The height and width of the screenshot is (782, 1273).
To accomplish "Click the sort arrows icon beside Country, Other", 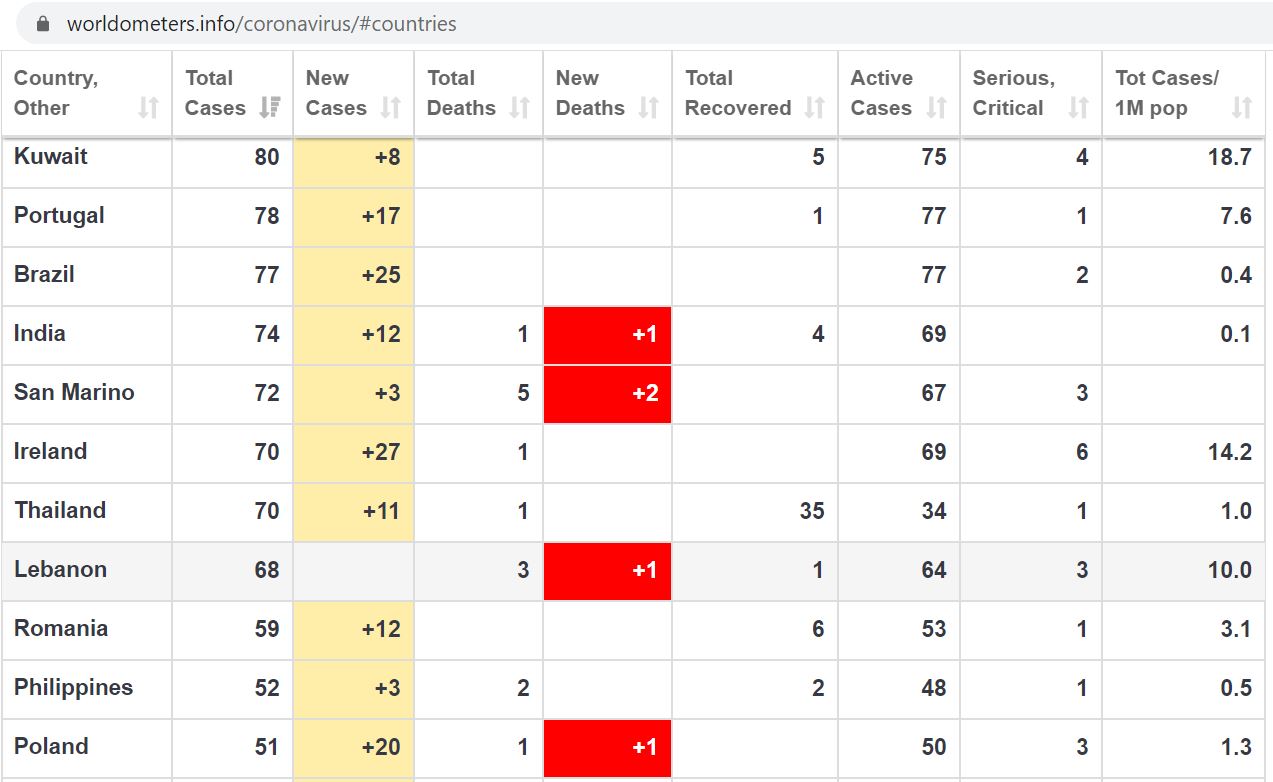I will [148, 108].
